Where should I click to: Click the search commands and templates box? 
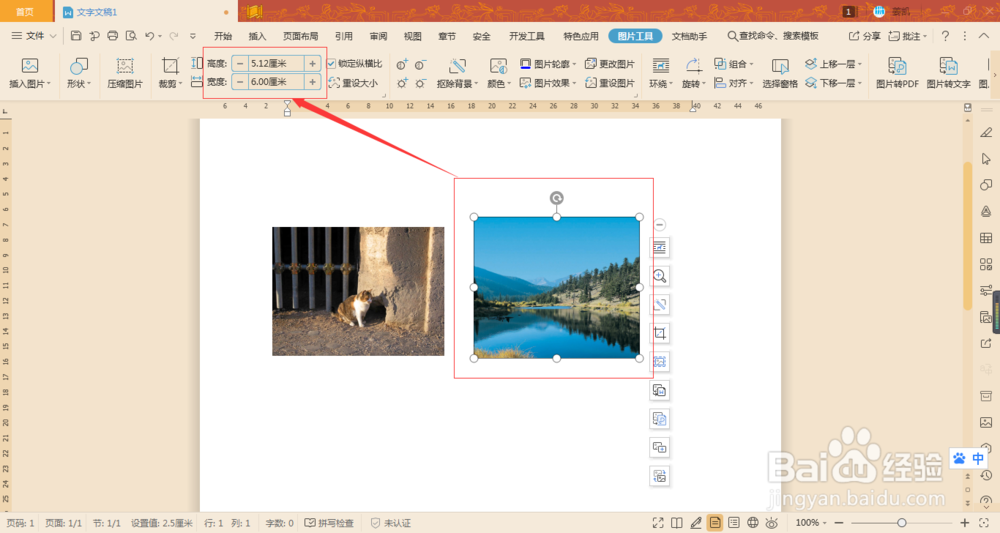(773, 36)
